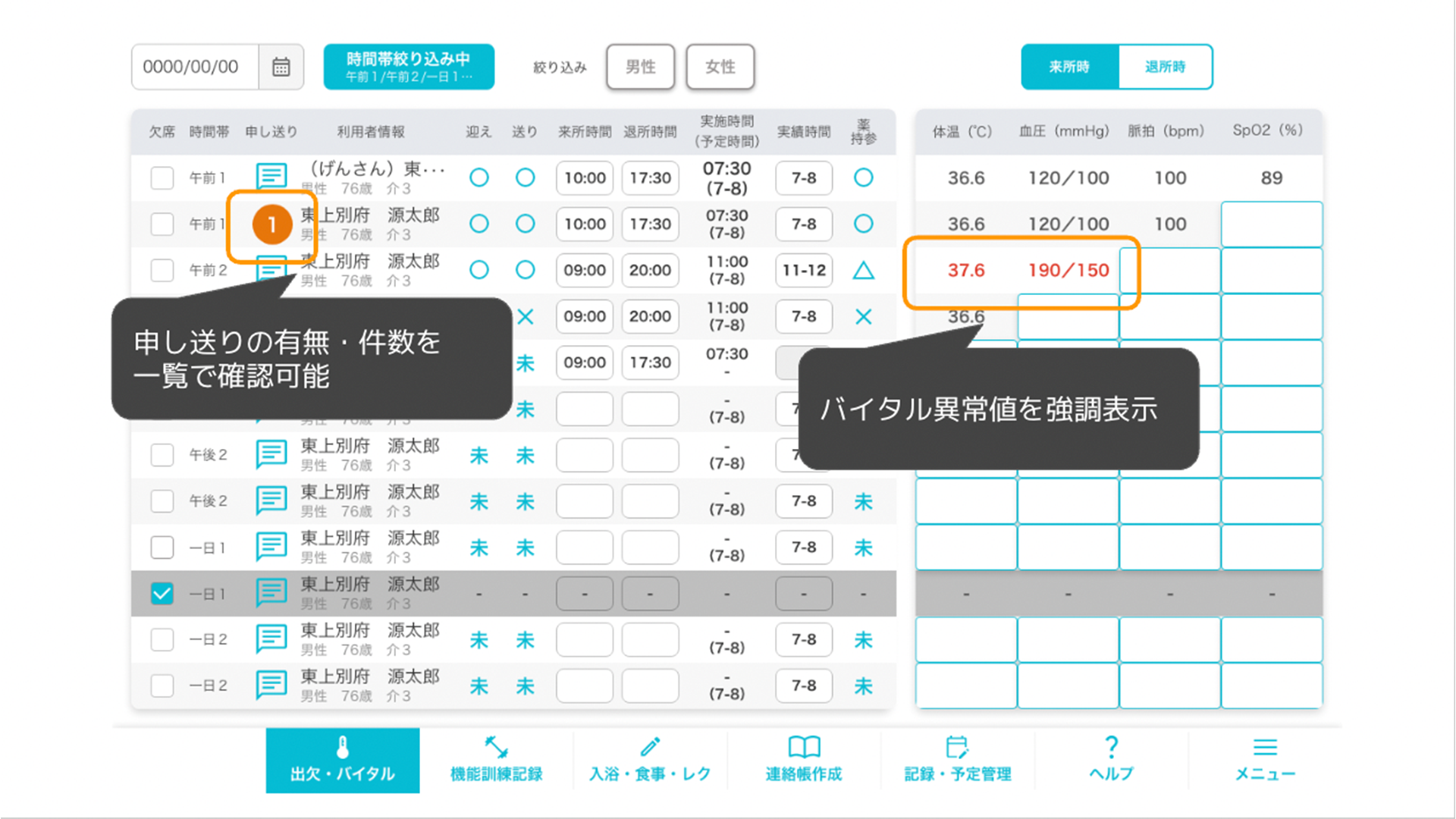Uncheck the checked absence box in 一日1 row
The height and width of the screenshot is (819, 1456).
click(x=162, y=594)
